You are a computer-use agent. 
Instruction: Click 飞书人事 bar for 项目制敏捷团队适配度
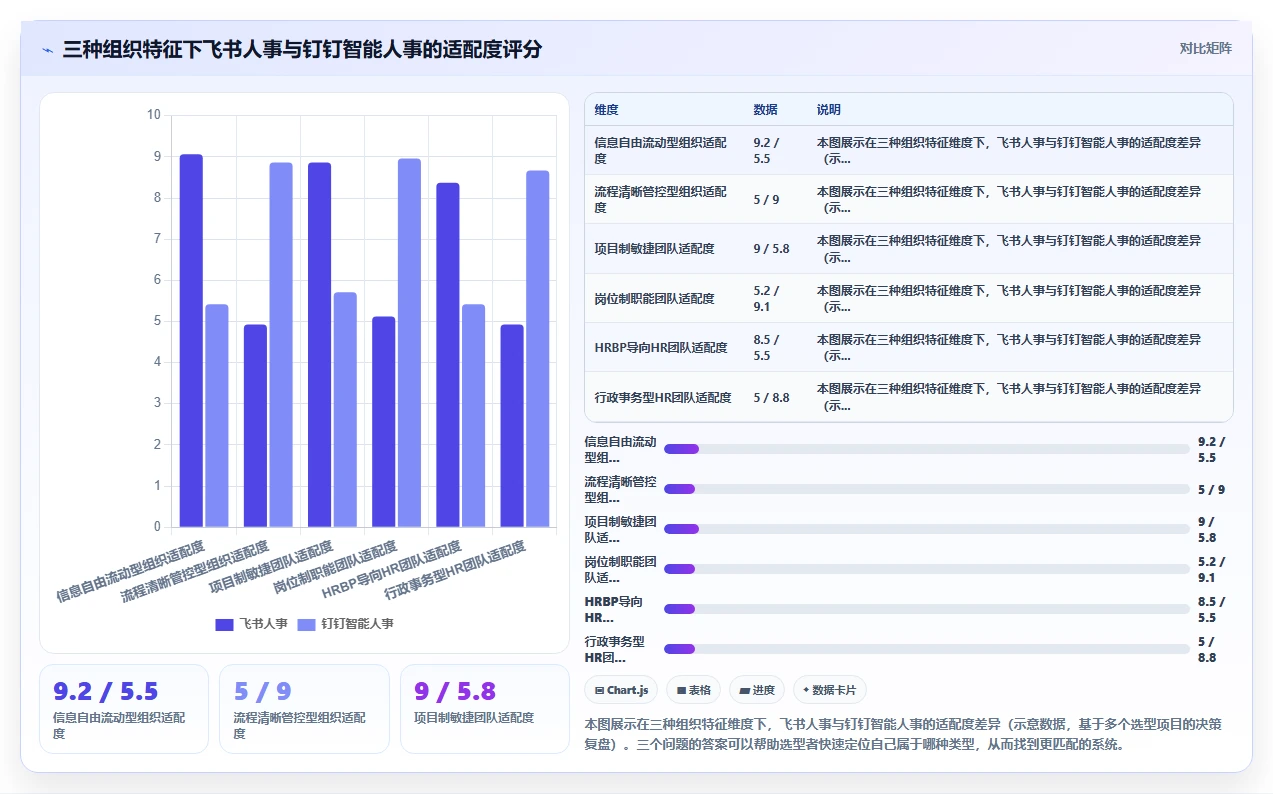(x=319, y=345)
